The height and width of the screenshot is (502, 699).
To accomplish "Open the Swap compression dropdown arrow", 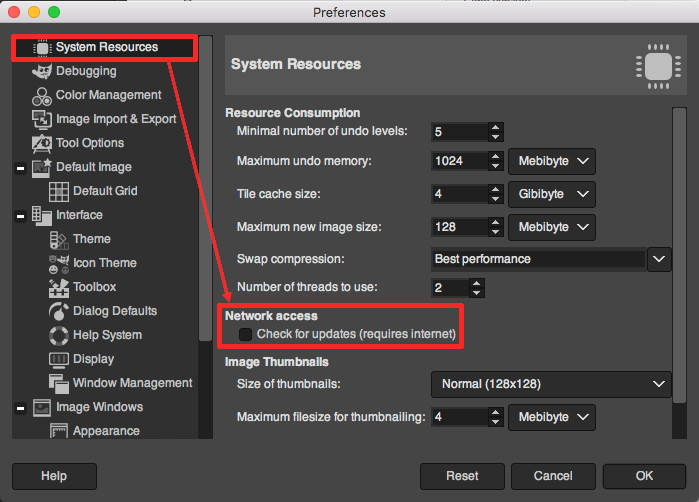I will [659, 259].
